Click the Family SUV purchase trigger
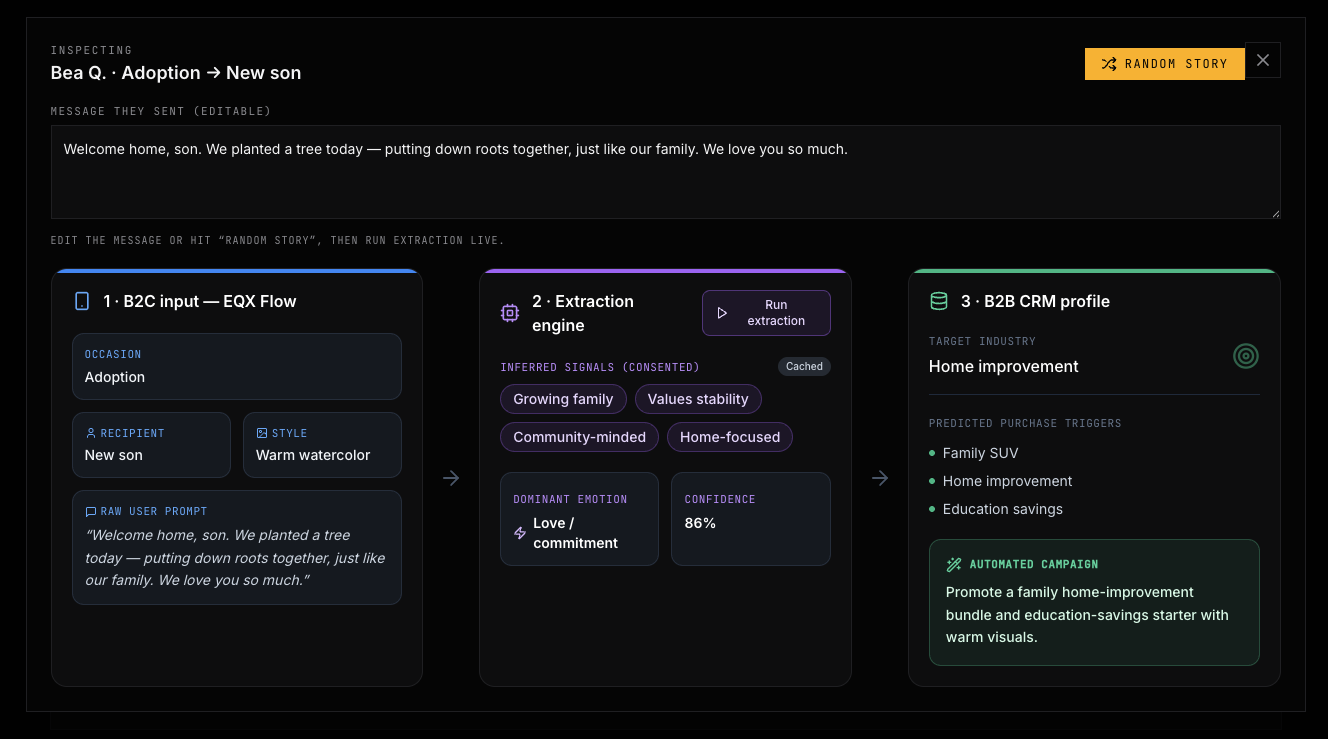Viewport: 1328px width, 739px height. click(981, 453)
